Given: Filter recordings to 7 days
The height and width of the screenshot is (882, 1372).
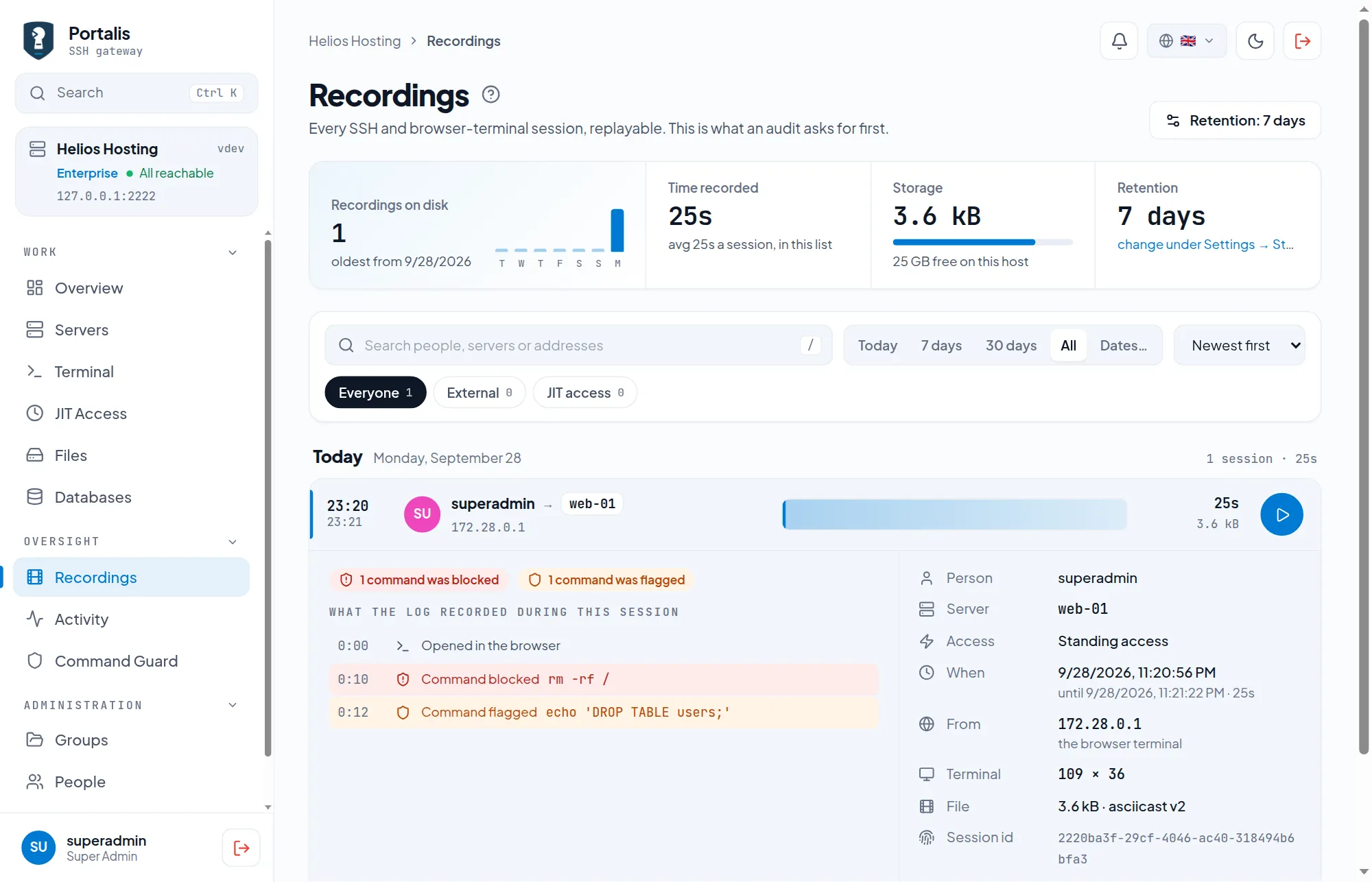Looking at the screenshot, I should click(941, 346).
